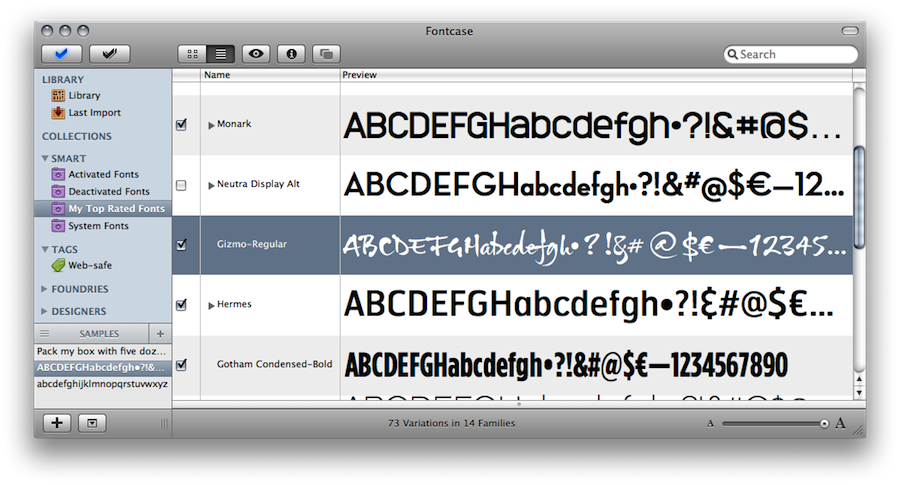This screenshot has height=485, width=900.
Task: Add a new collection with bottom plus button
Action: click(57, 423)
